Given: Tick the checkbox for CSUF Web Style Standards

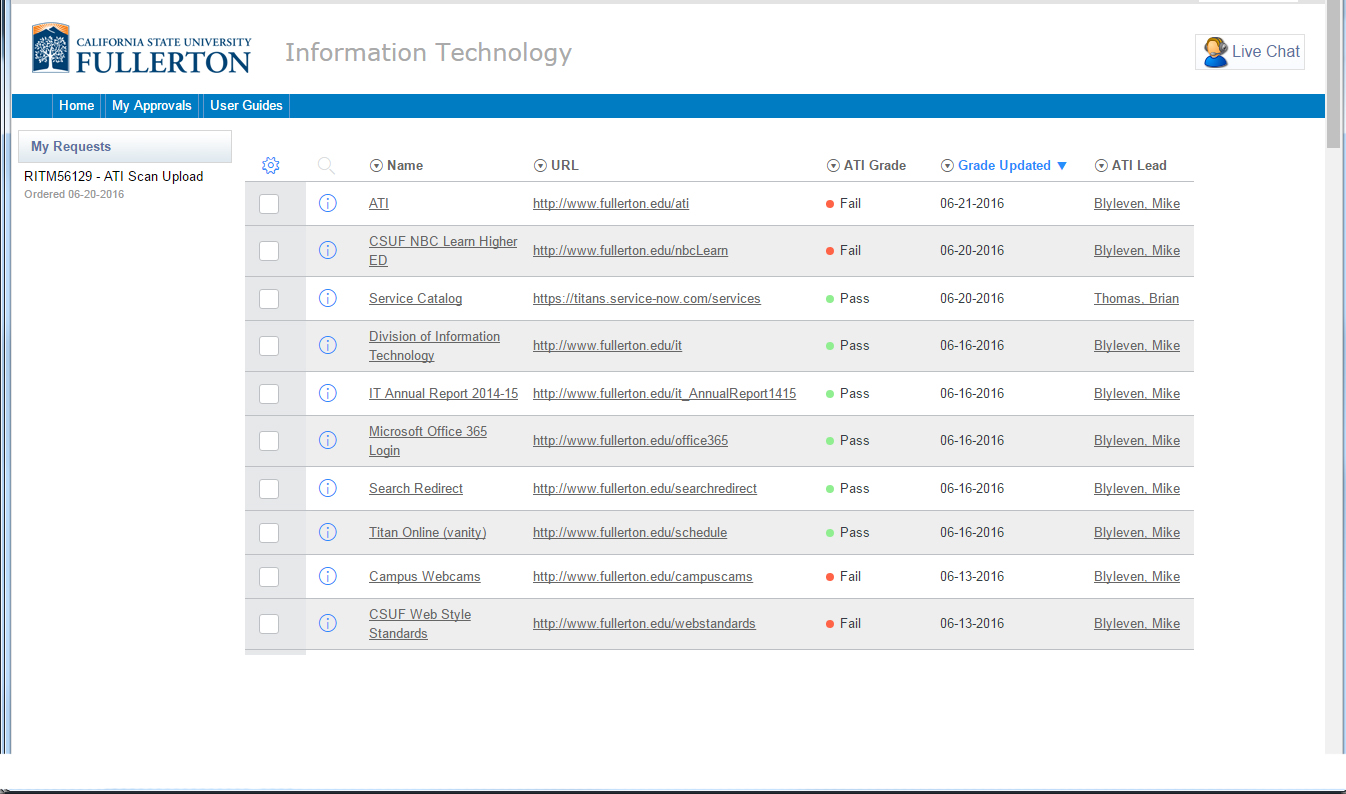Looking at the screenshot, I should point(269,624).
